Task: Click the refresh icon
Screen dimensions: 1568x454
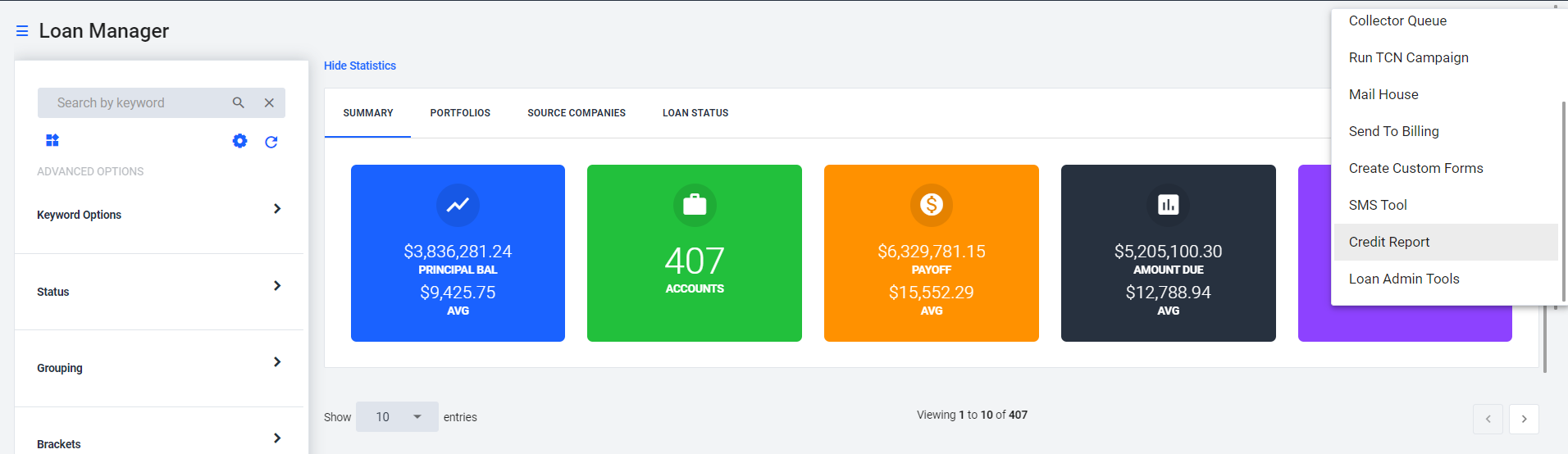Action: point(271,142)
